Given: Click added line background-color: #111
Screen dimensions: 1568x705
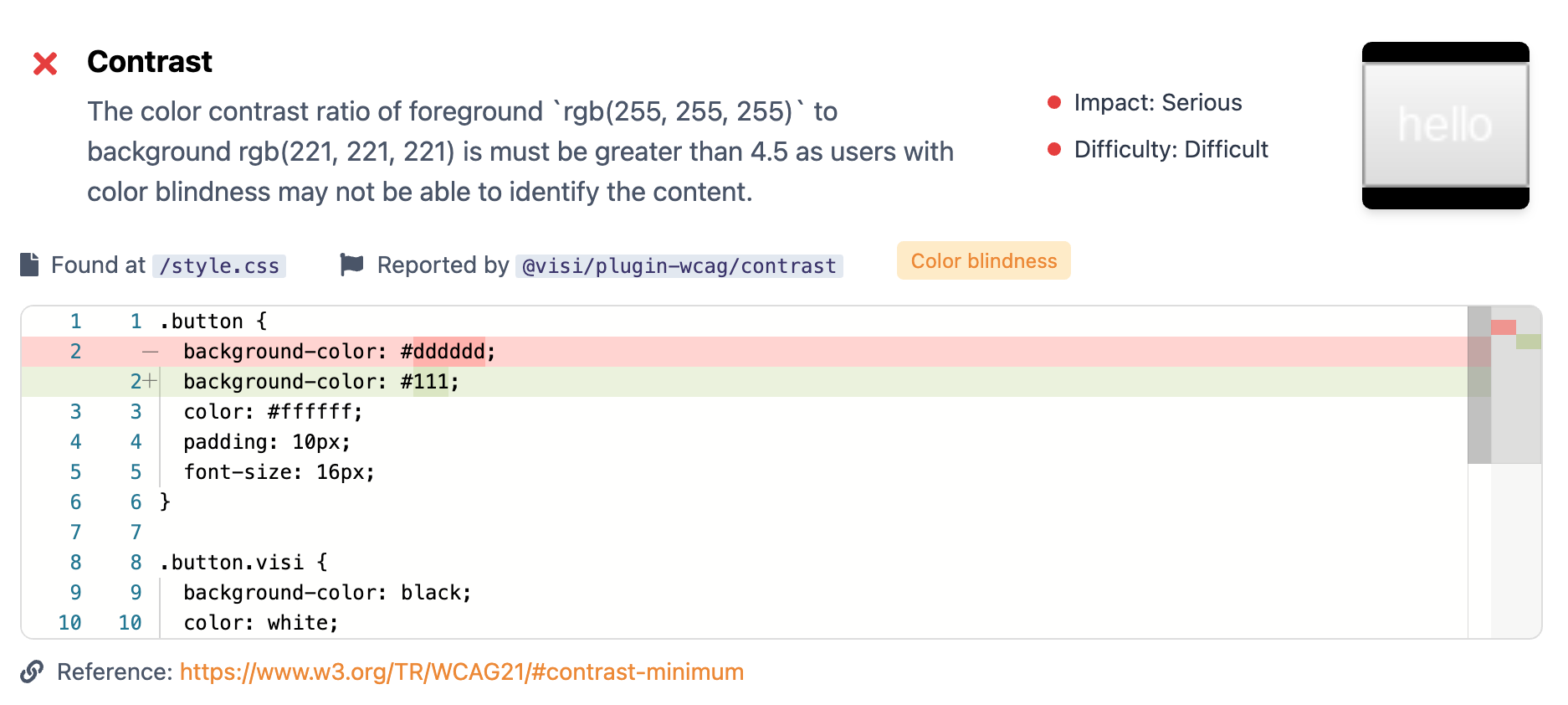Looking at the screenshot, I should (x=321, y=382).
